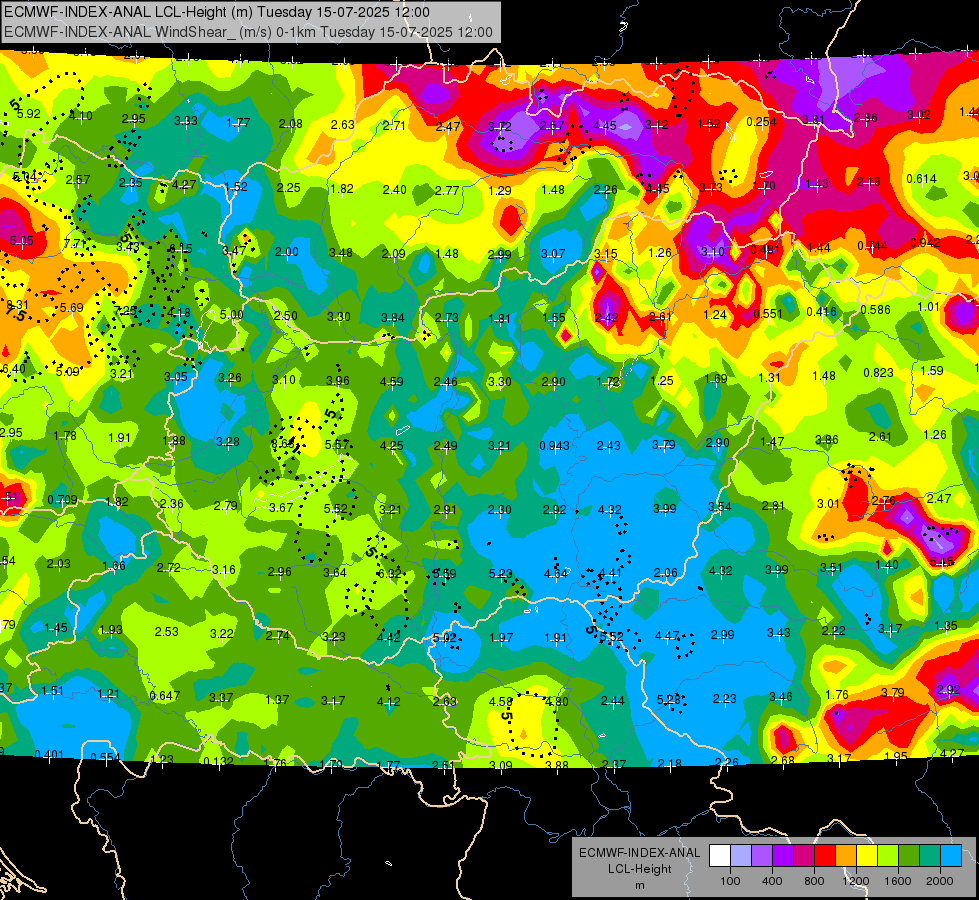Click the medium purple legend swatch before 400
Screen dimensions: 979x900
[762, 856]
